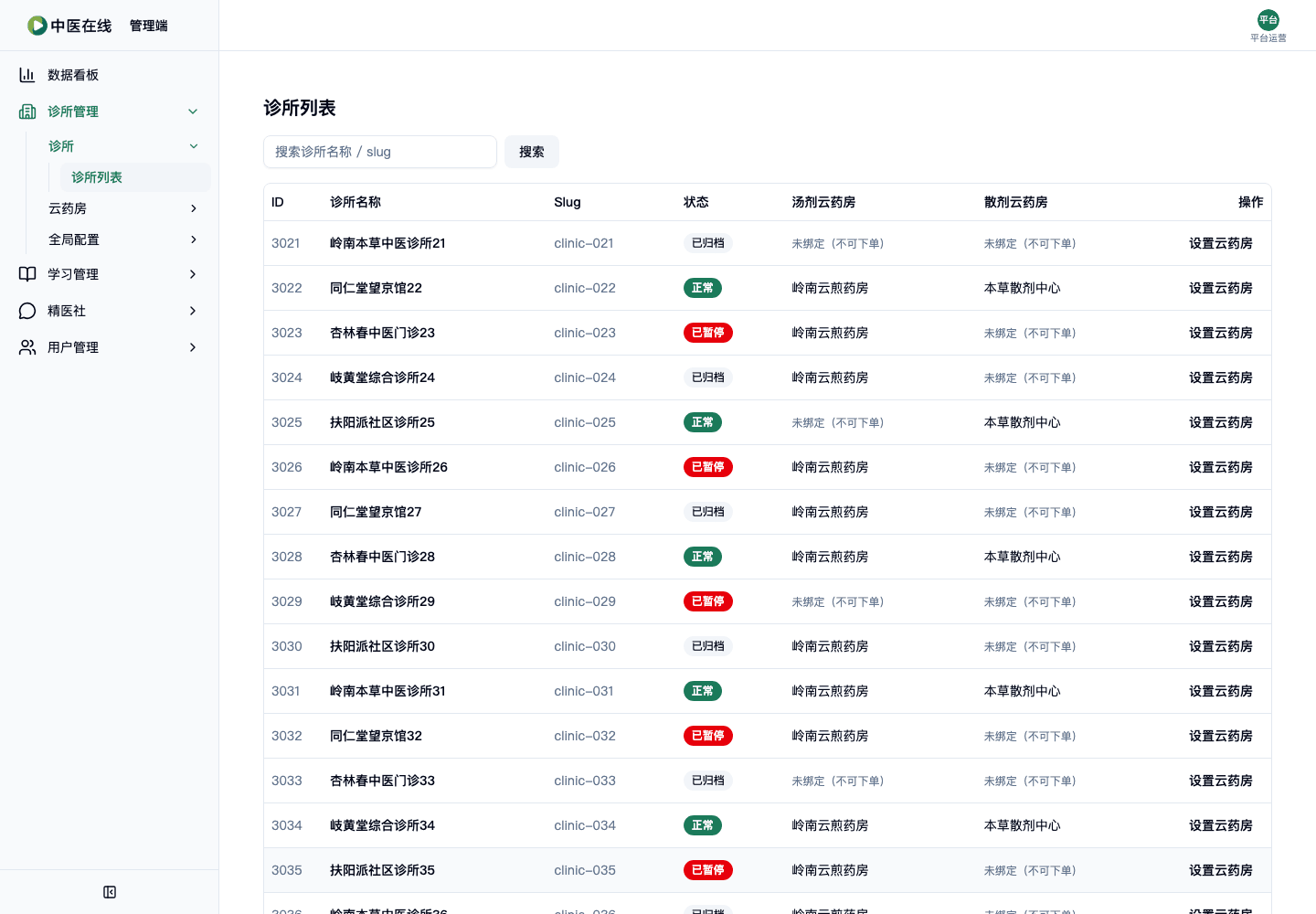
Task: Click clinic name 杏林春中医门诊28
Action: [382, 557]
